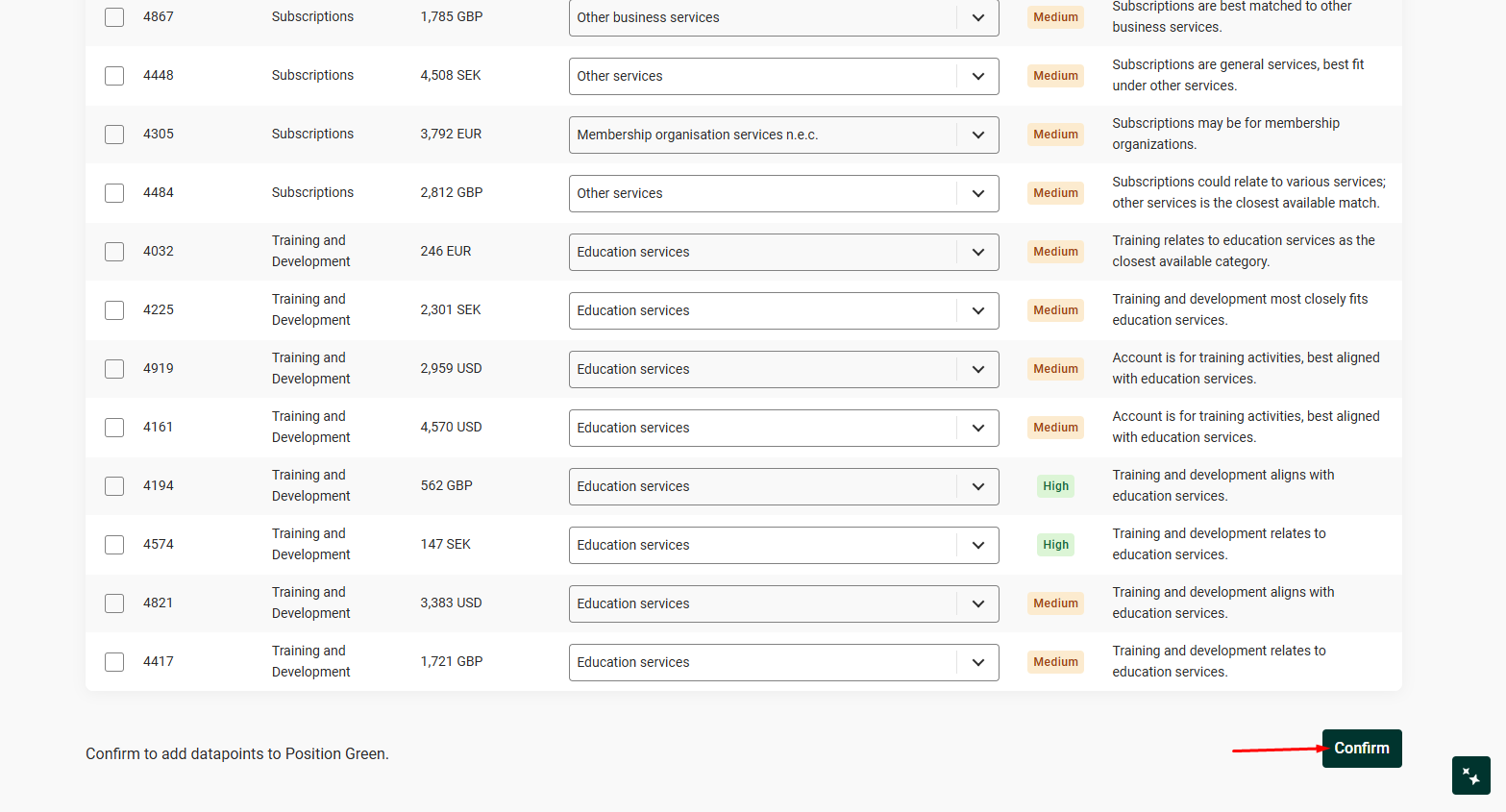Click the Confirm button
This screenshot has height=812, width=1506.
tap(1361, 749)
